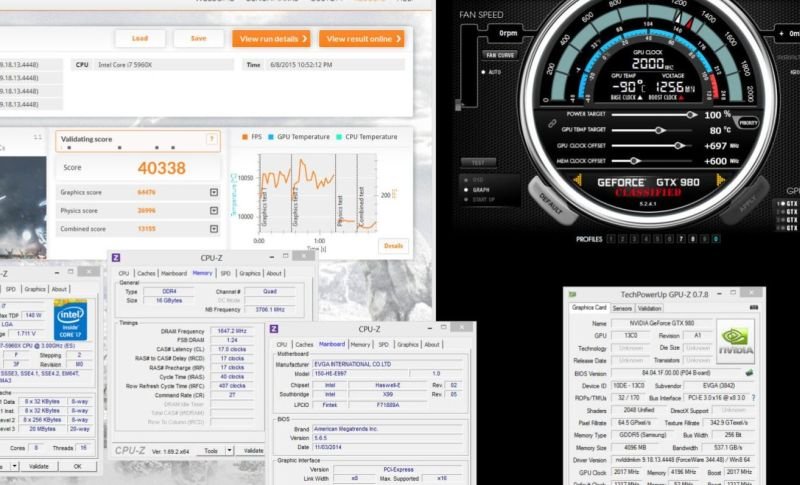Click the camera screenshot icon in GPU-Z
The image size is (800, 485).
(x=754, y=308)
